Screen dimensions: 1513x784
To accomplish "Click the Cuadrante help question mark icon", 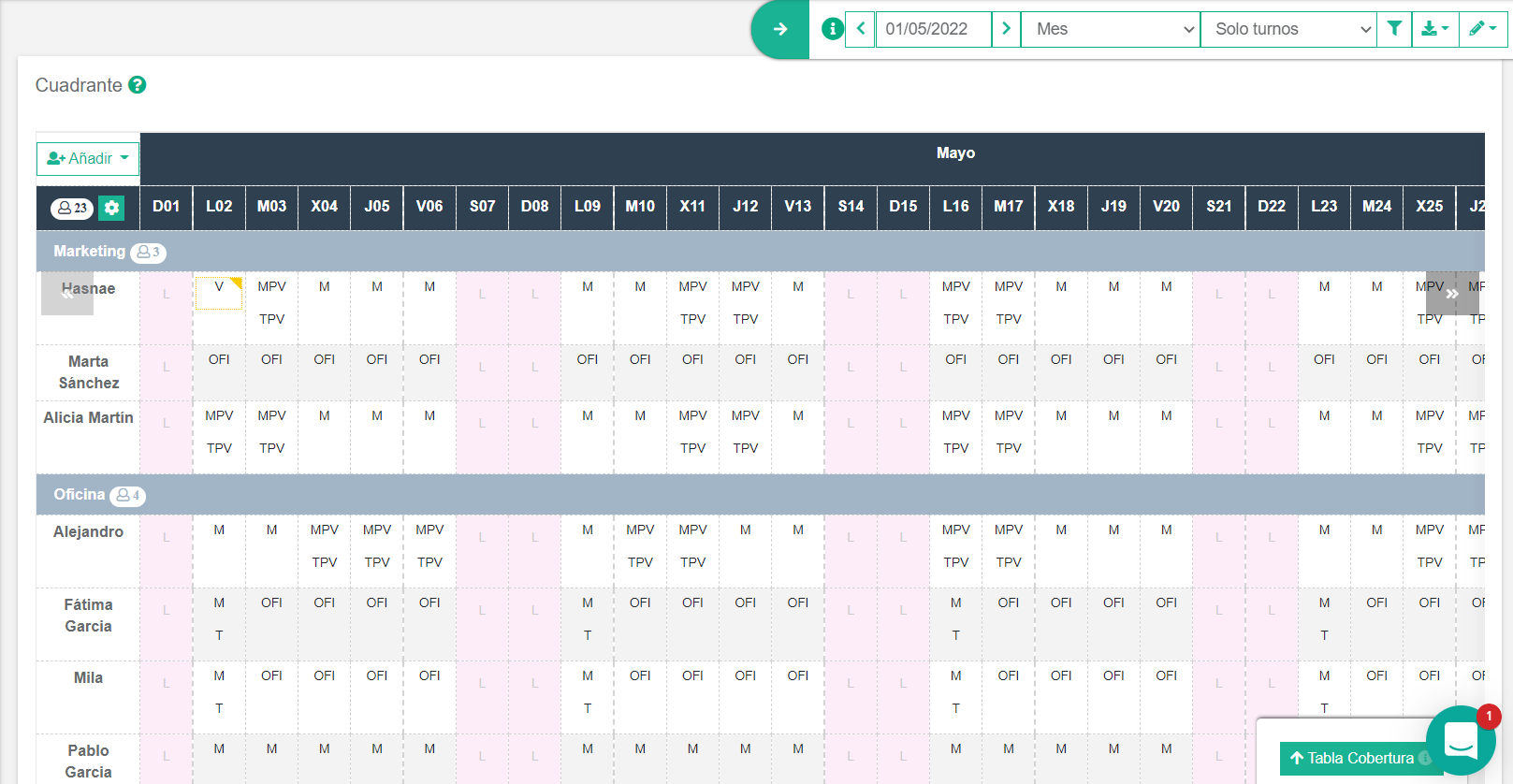I will [138, 85].
